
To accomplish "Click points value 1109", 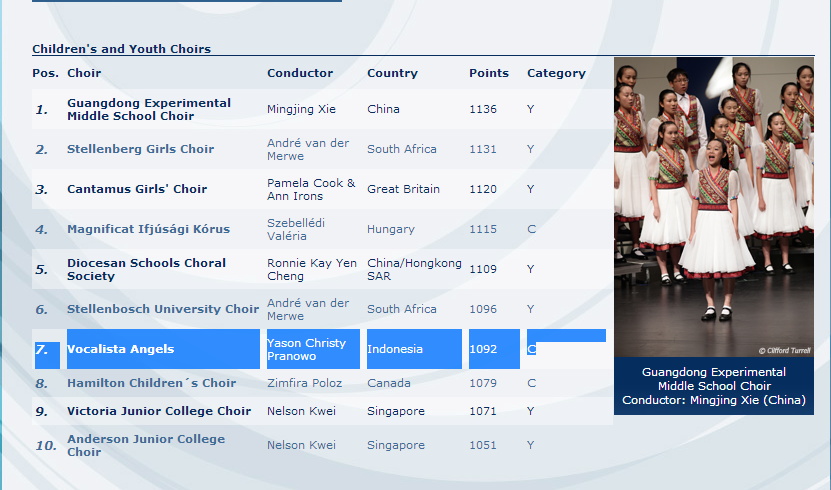I will point(483,269).
